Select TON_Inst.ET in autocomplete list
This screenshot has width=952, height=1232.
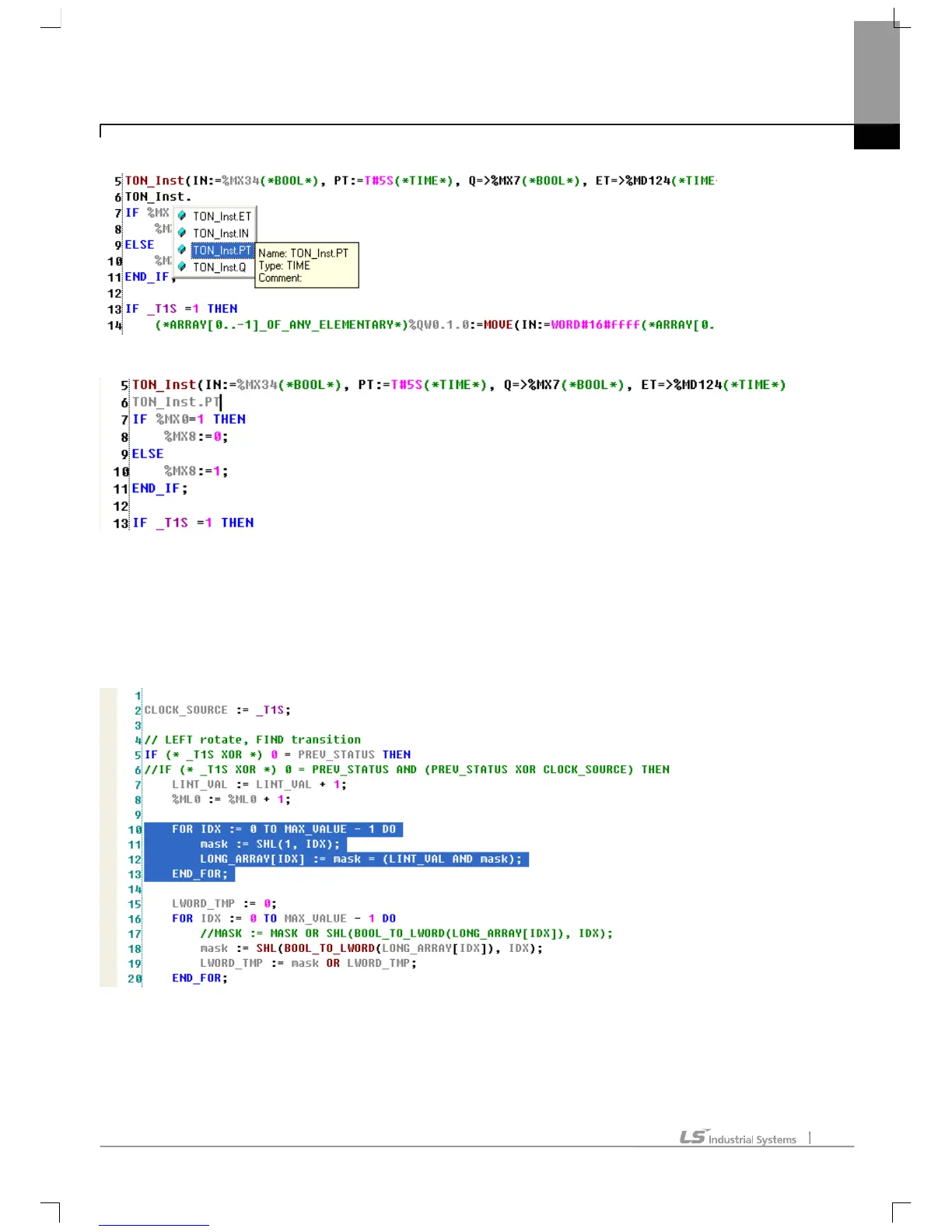click(222, 216)
